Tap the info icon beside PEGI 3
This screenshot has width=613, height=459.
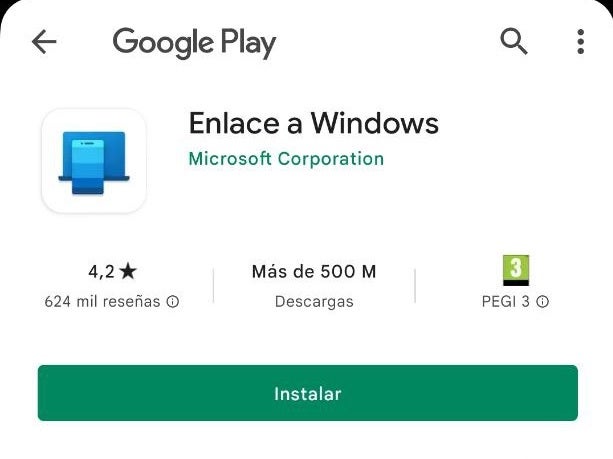(542, 301)
